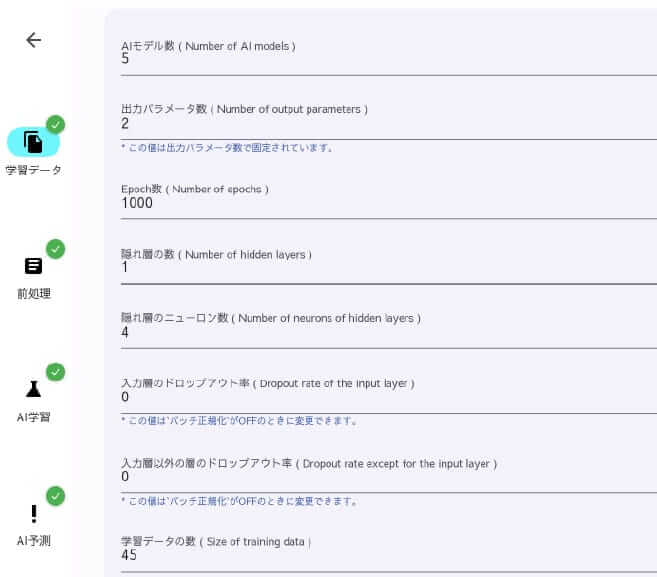The width and height of the screenshot is (657, 577).
Task: Open the AI予測 exclamation icon
Action: point(34,514)
